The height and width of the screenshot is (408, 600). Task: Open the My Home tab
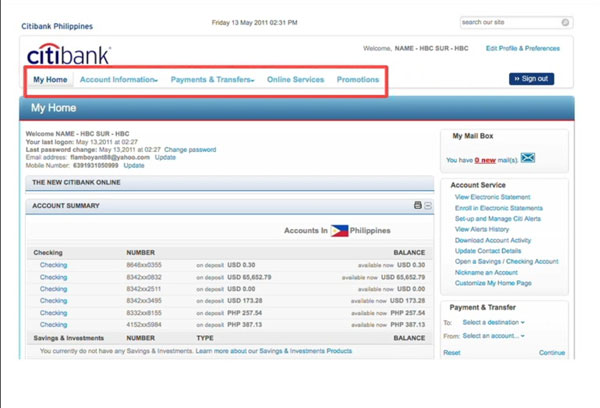click(50, 80)
